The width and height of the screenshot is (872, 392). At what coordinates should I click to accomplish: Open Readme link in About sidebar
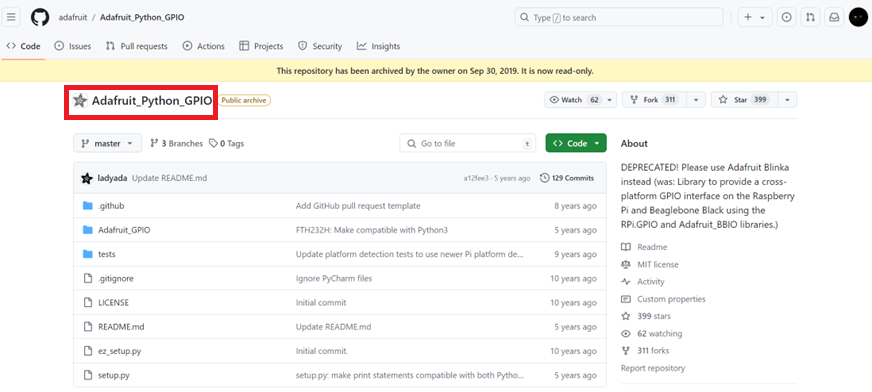(645, 247)
